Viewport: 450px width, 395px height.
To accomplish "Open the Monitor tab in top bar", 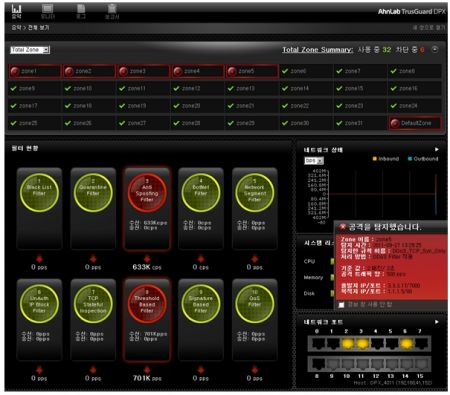I will coord(48,12).
